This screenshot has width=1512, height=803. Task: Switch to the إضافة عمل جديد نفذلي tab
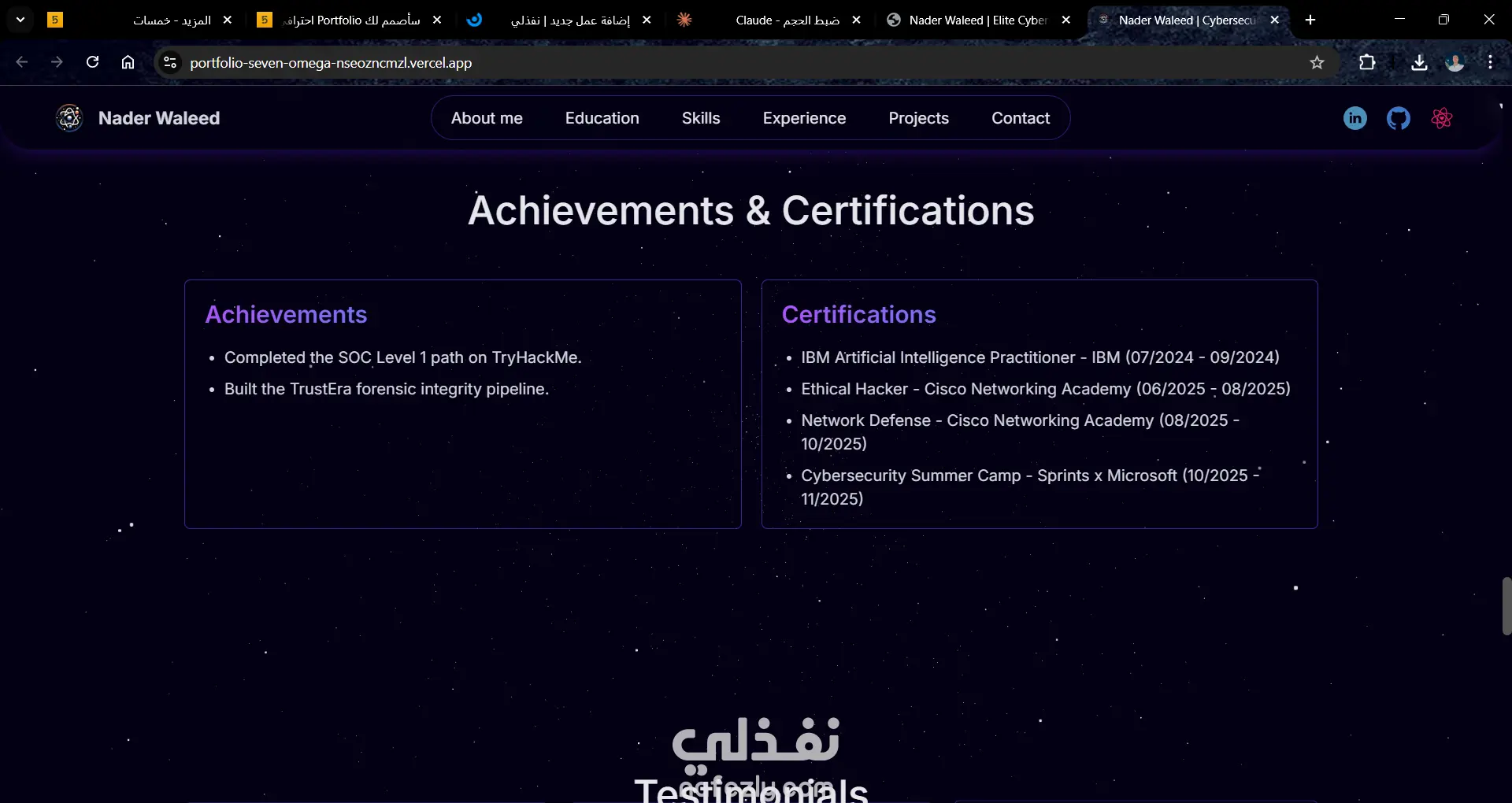pos(559,20)
